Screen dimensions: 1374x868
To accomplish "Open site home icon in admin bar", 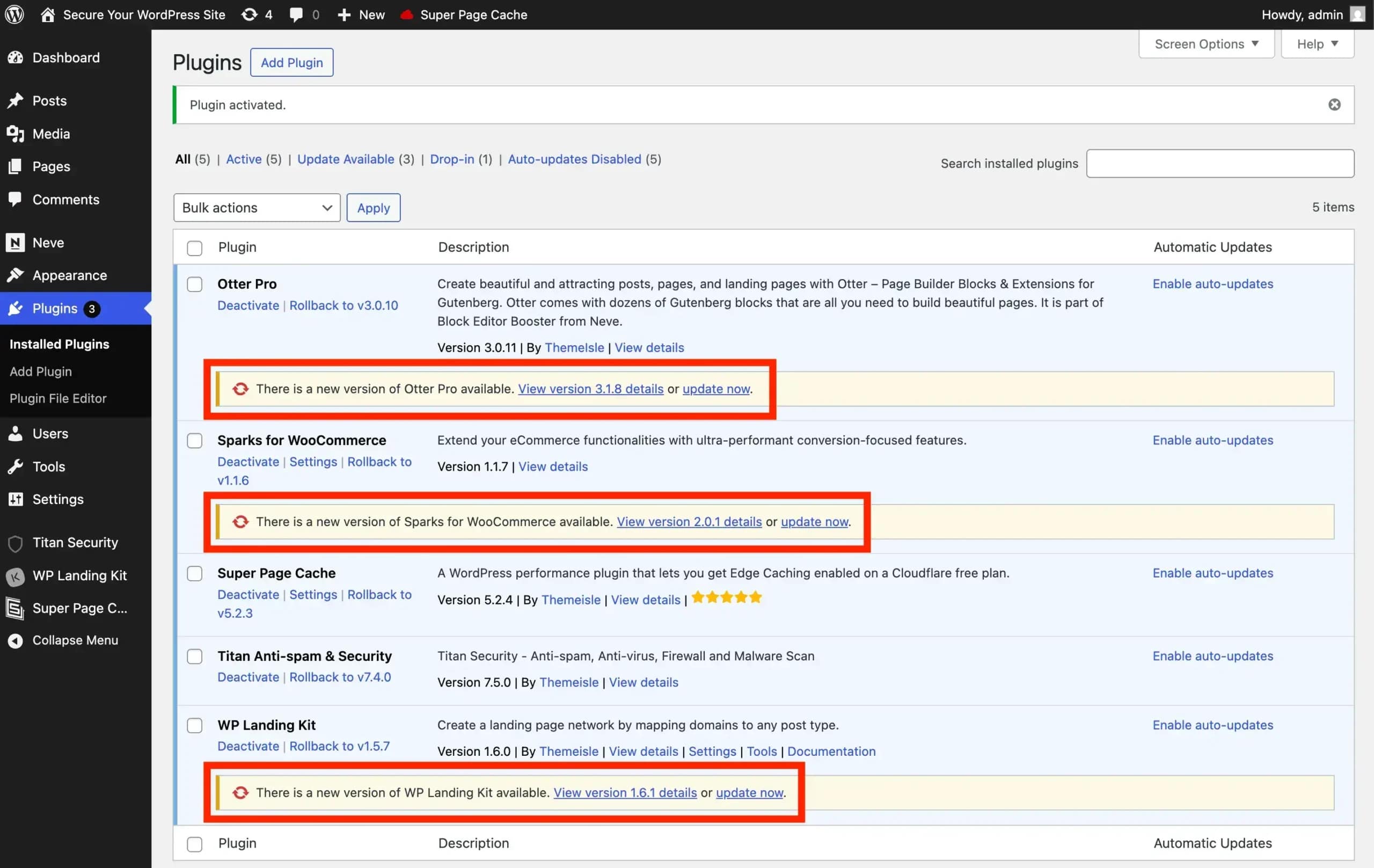I will point(48,14).
